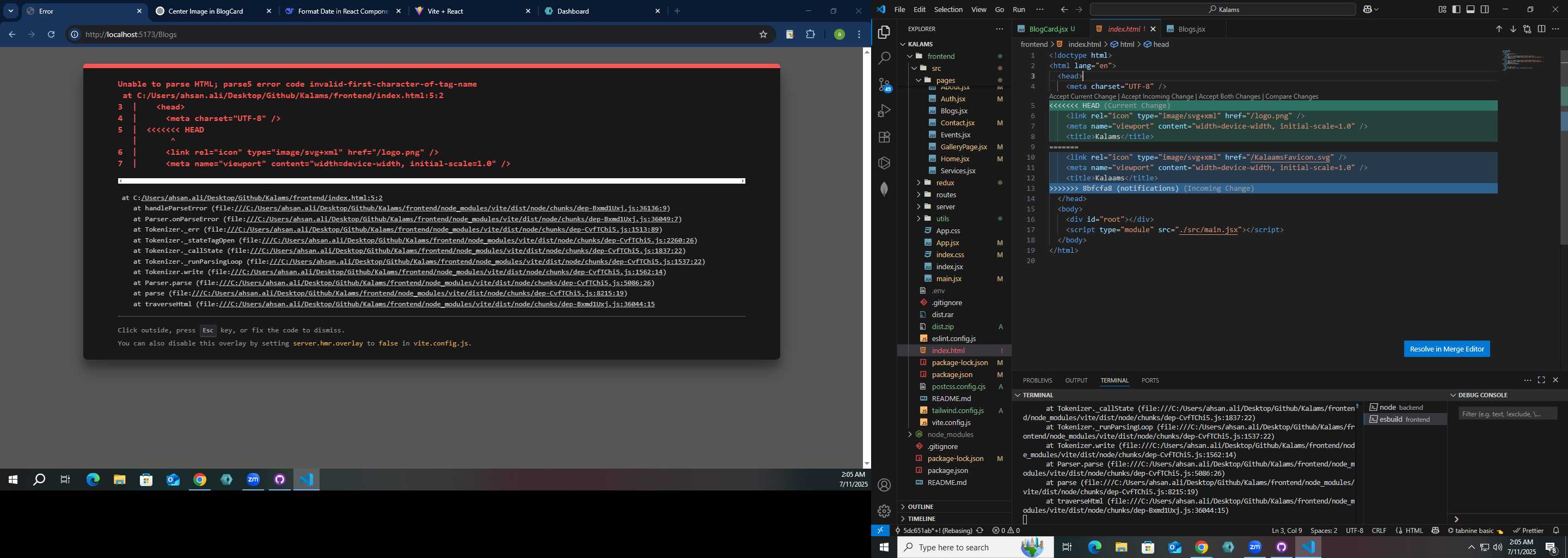1568x558 pixels.
Task: Switch to the PORTS panel tab
Action: tap(1150, 381)
